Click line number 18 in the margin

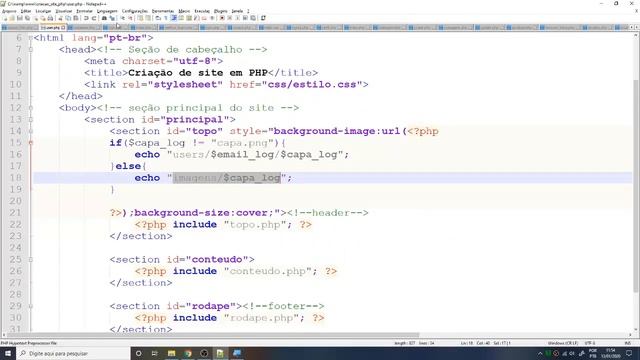pos(16,178)
